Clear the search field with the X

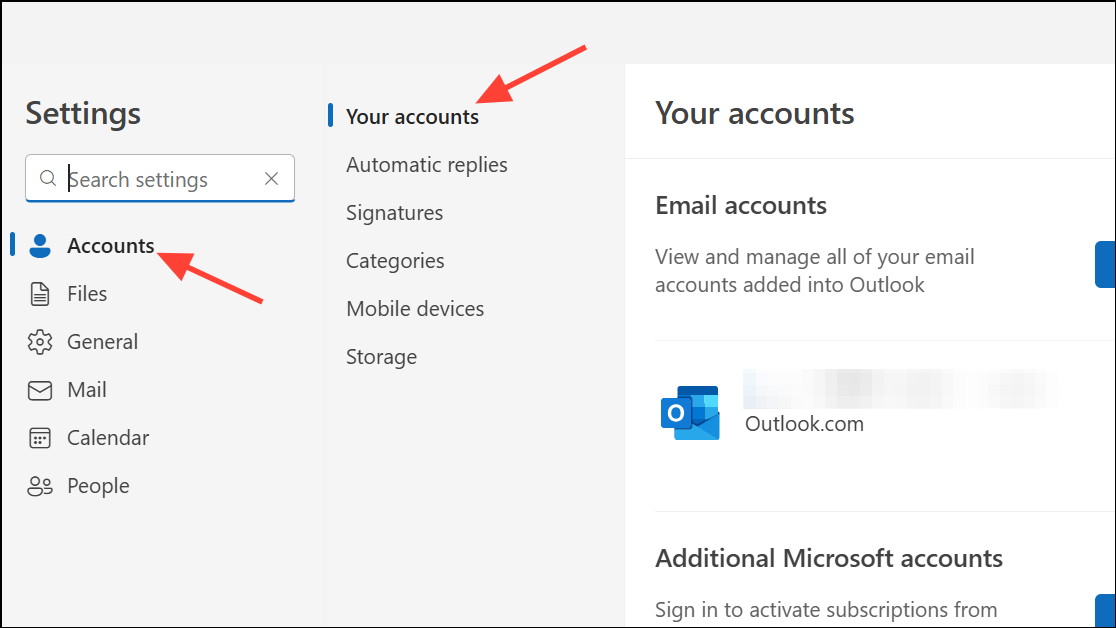(271, 178)
